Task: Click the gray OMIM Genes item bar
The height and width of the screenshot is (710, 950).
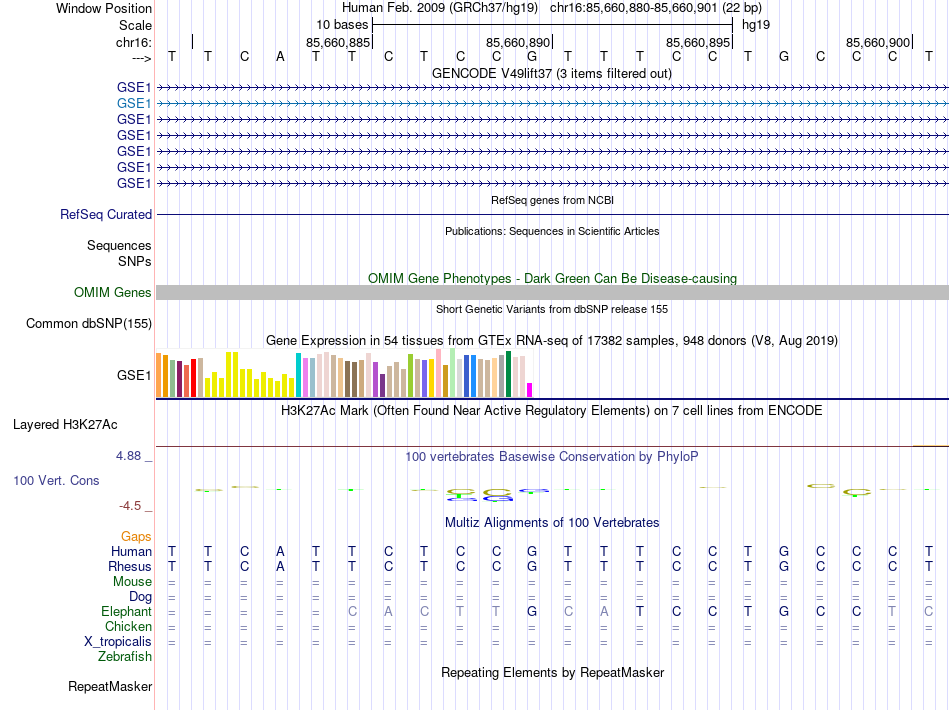Action: 552,292
